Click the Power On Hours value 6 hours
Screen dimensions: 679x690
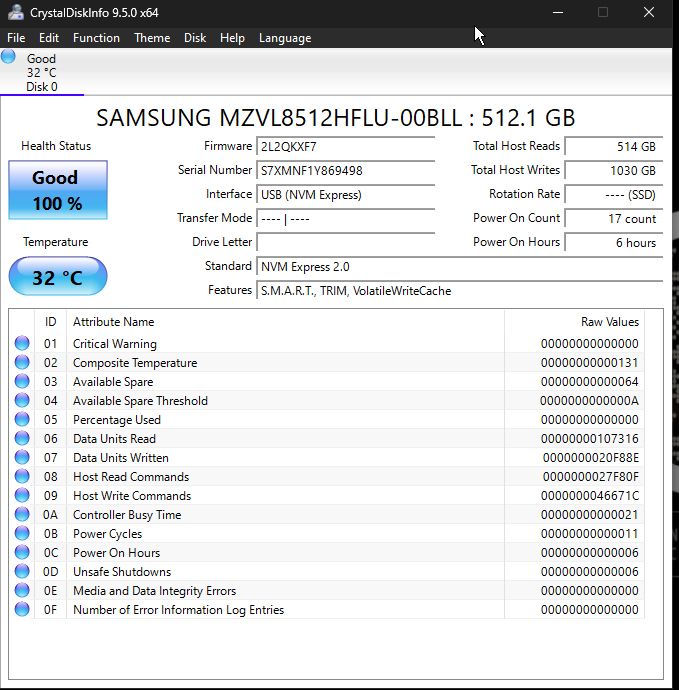(x=614, y=242)
